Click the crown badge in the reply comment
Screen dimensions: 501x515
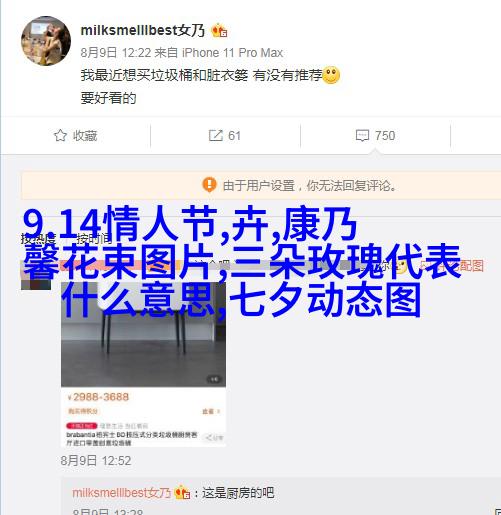point(182,492)
